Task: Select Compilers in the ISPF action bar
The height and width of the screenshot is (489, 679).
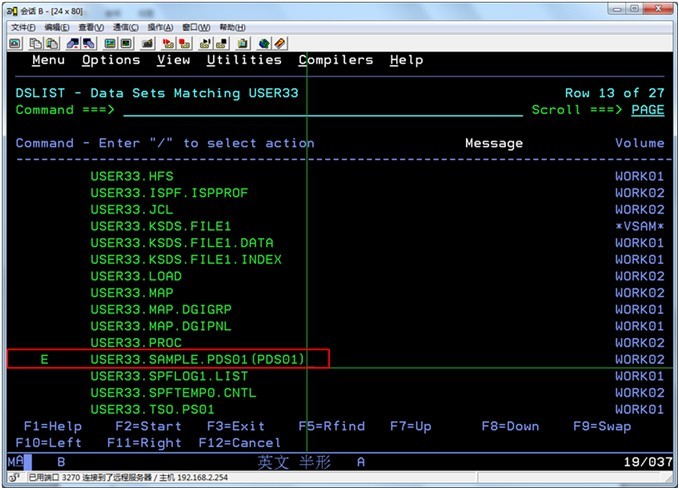Action: click(336, 60)
